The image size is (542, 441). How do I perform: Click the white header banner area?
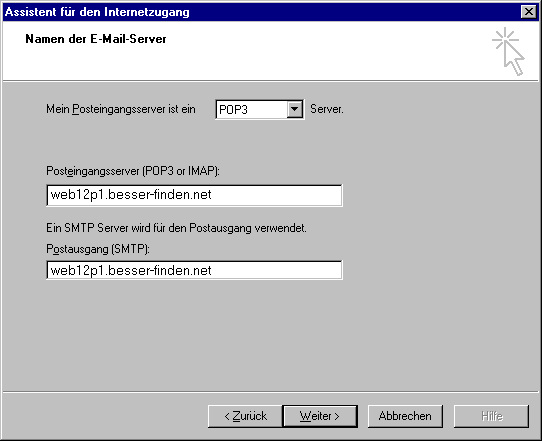point(270,51)
